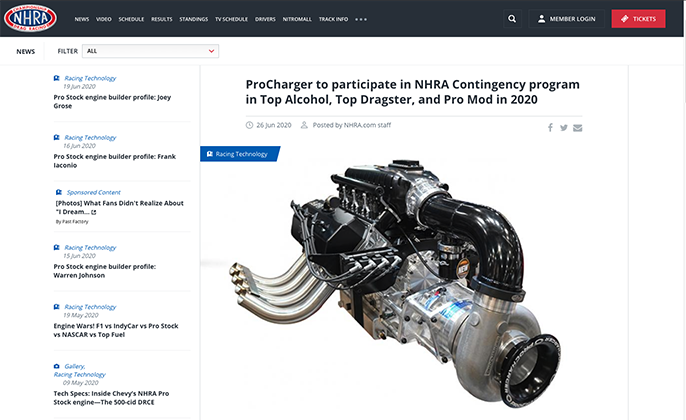
Task: Click the category icon beside Frank Iaconio article
Action: [x=56, y=137]
